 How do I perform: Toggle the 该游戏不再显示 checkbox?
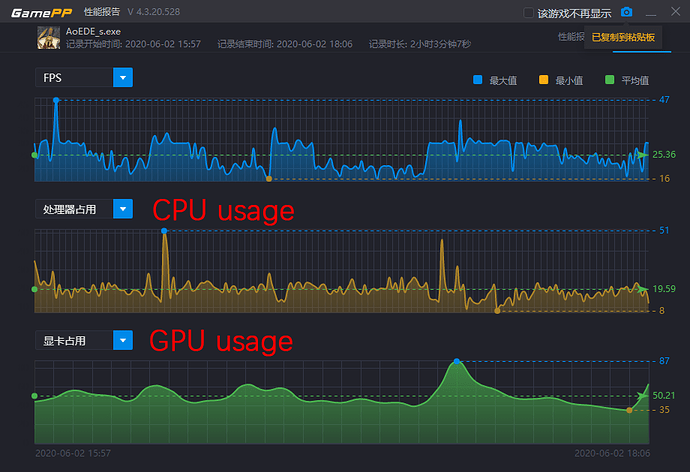click(x=529, y=13)
